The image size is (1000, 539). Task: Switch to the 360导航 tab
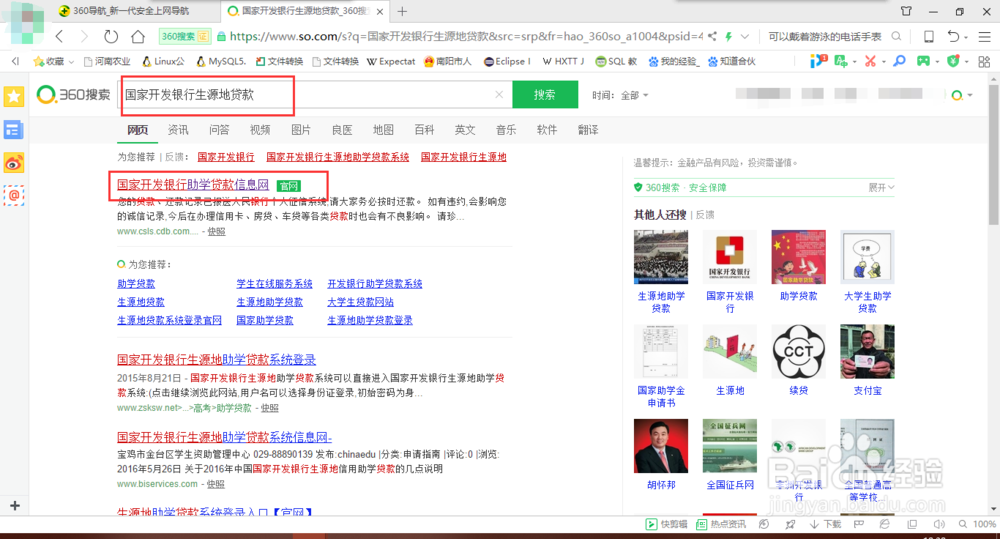coord(131,11)
